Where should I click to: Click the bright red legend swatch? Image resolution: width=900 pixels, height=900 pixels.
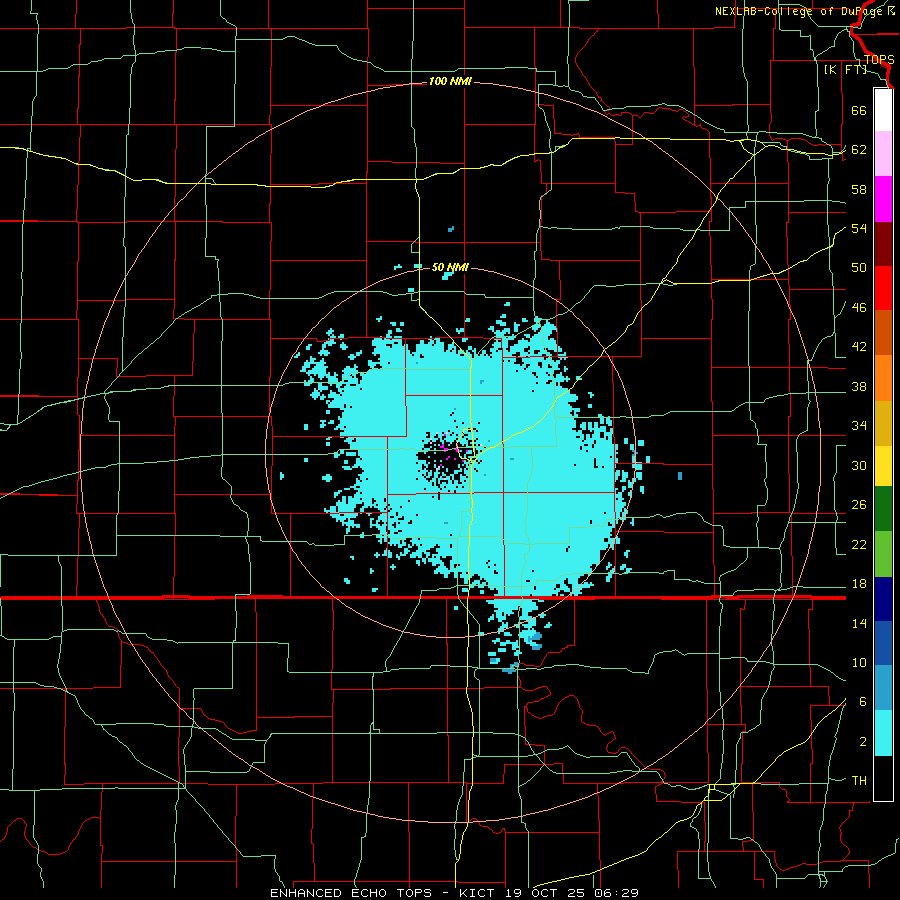click(x=883, y=288)
